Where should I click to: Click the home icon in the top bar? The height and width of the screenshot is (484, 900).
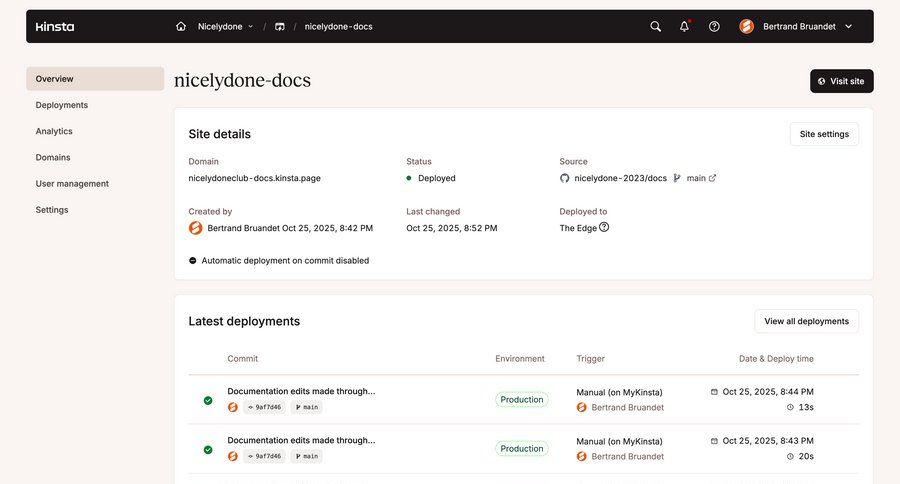(x=181, y=27)
